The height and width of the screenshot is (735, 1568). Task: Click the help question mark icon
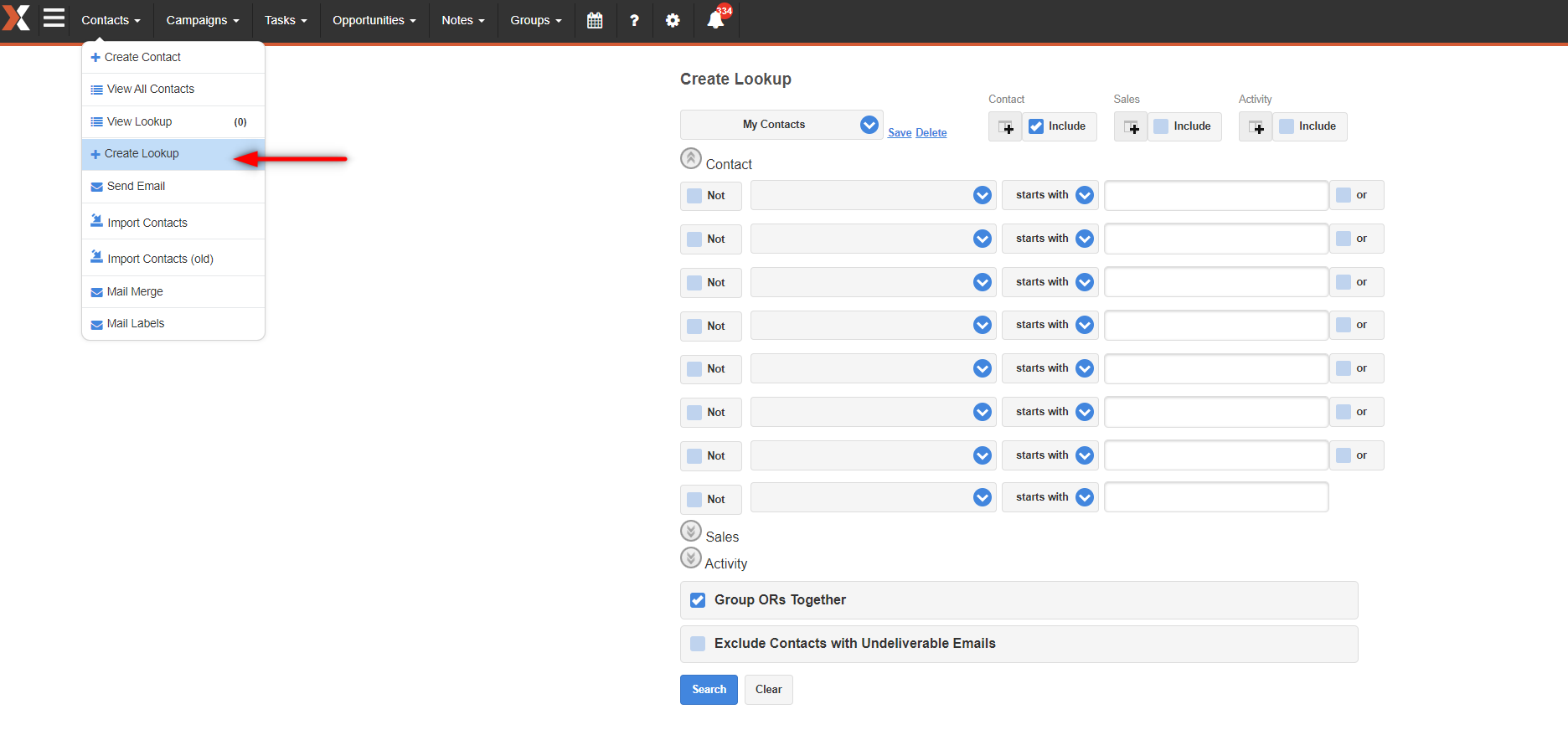pos(634,20)
